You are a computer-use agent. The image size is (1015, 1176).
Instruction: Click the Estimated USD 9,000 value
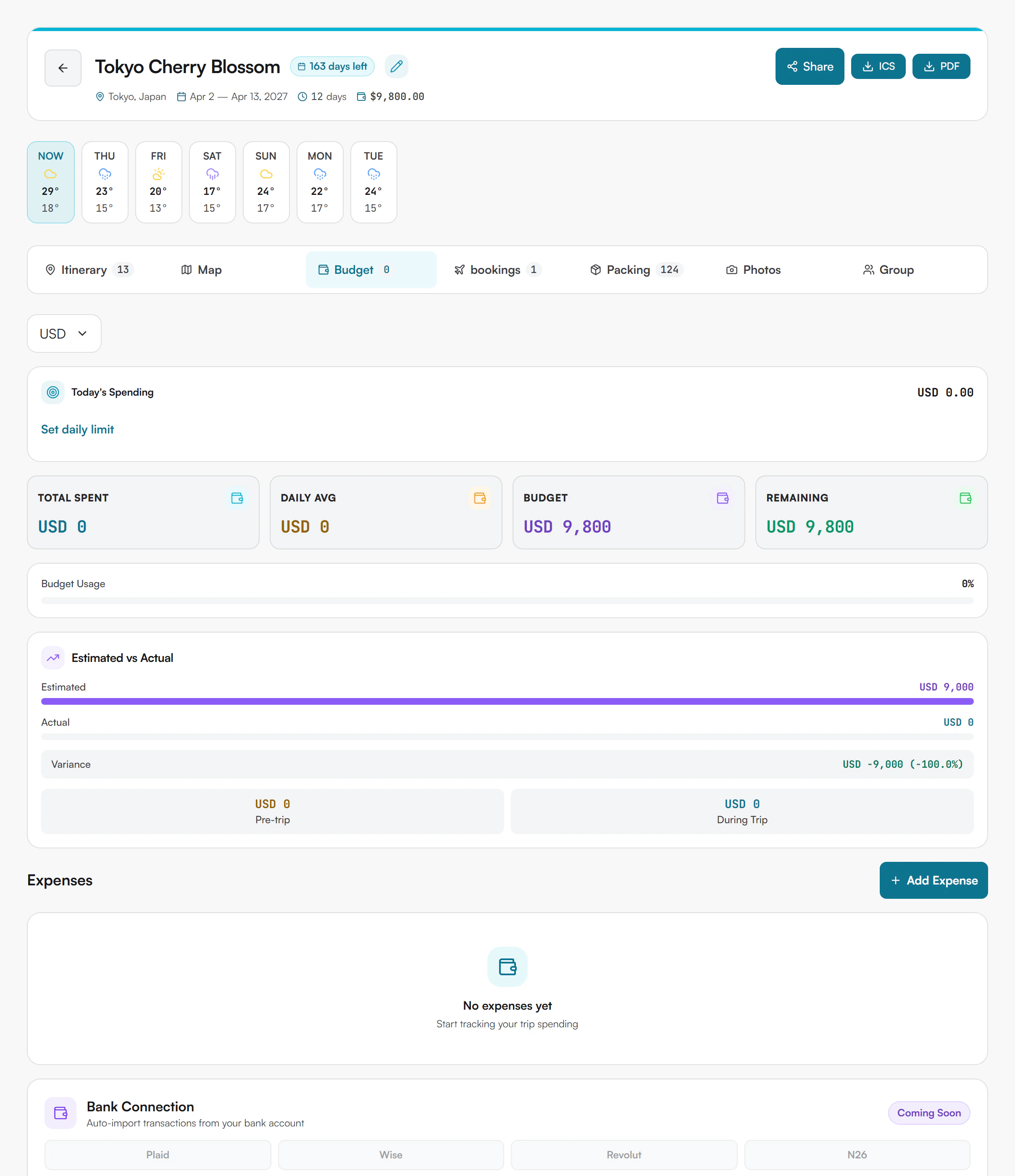click(x=947, y=687)
